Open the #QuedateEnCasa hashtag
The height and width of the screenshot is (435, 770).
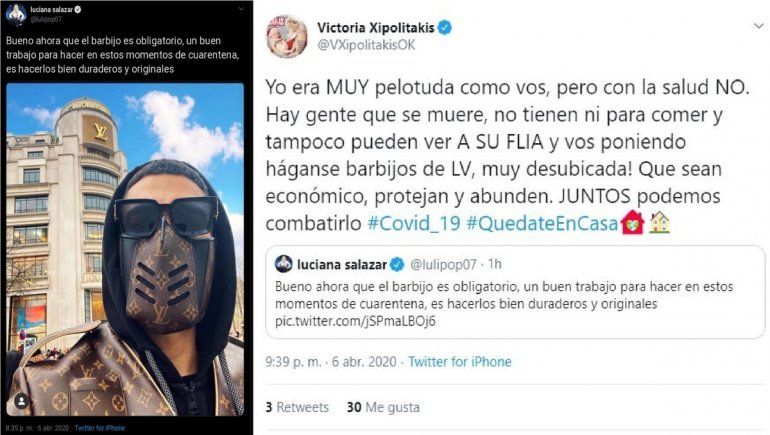542,223
